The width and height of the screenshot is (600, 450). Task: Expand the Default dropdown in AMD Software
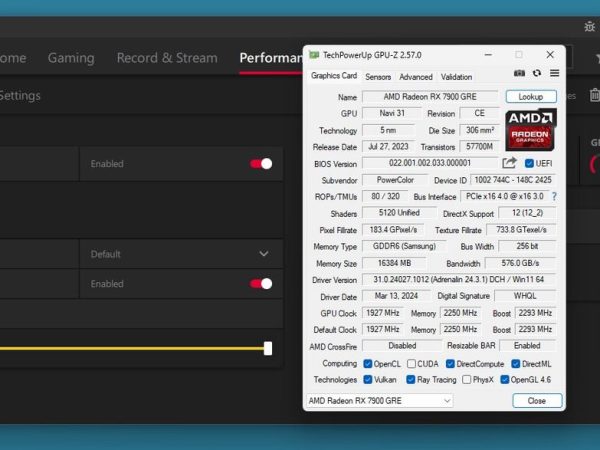pos(264,254)
